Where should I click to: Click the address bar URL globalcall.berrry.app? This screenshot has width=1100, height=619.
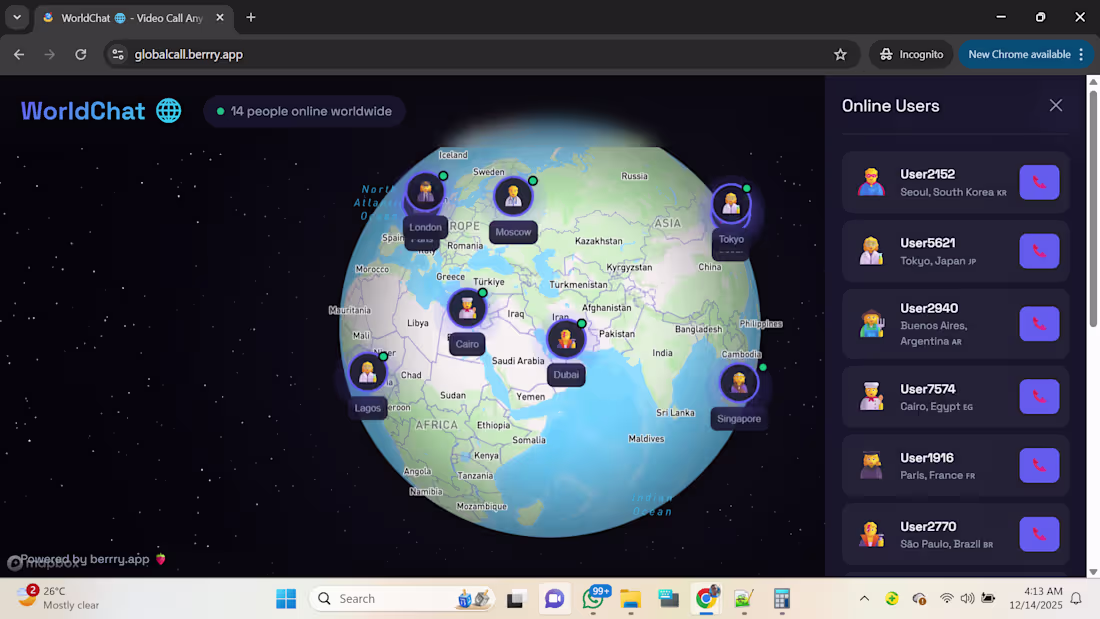click(189, 54)
